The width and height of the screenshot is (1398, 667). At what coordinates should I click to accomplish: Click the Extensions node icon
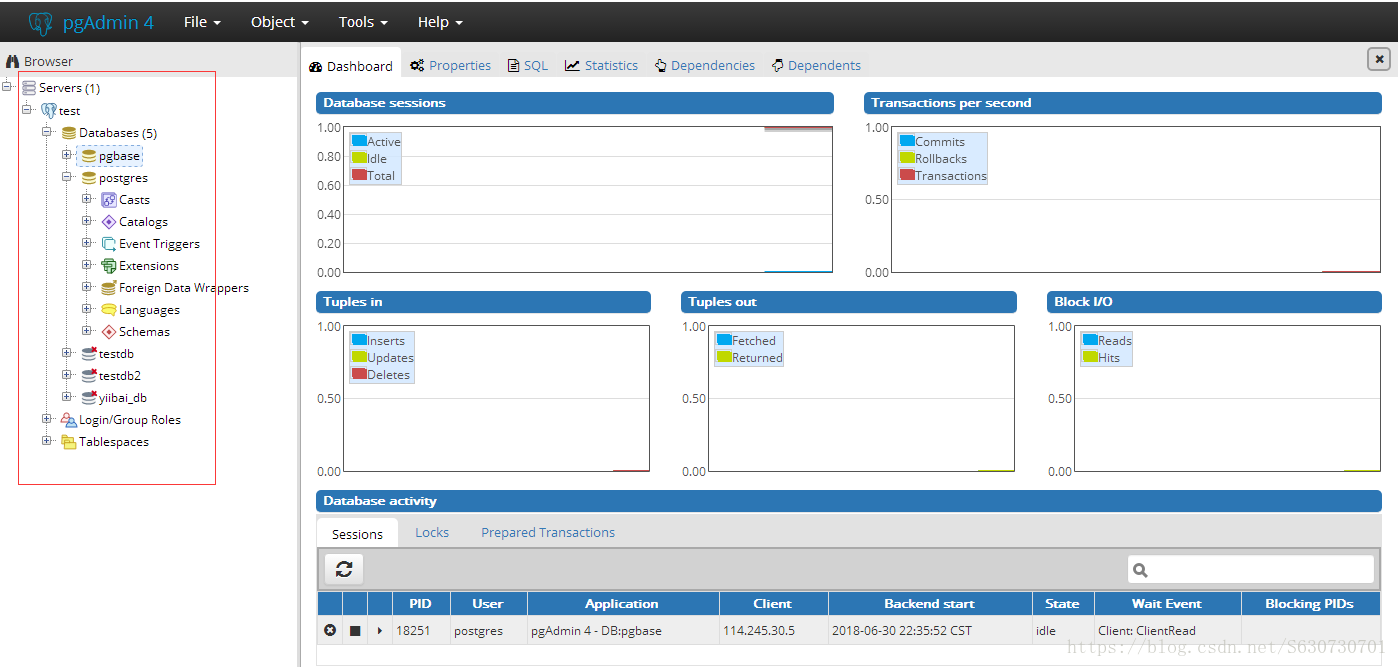coord(109,266)
